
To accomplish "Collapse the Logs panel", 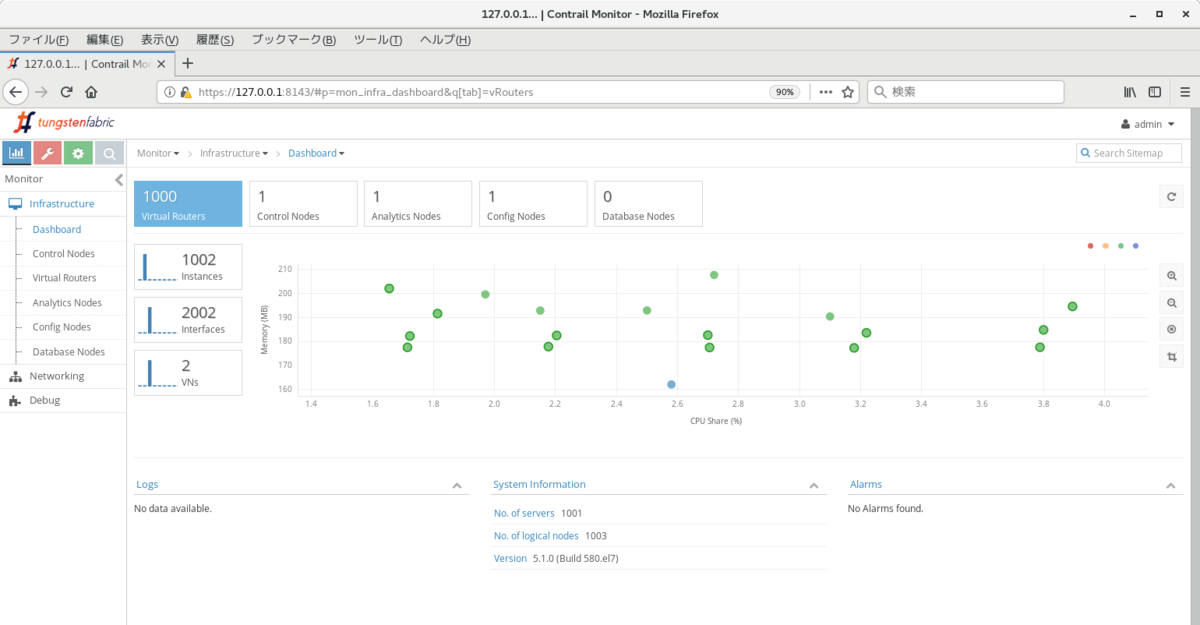I will click(457, 485).
